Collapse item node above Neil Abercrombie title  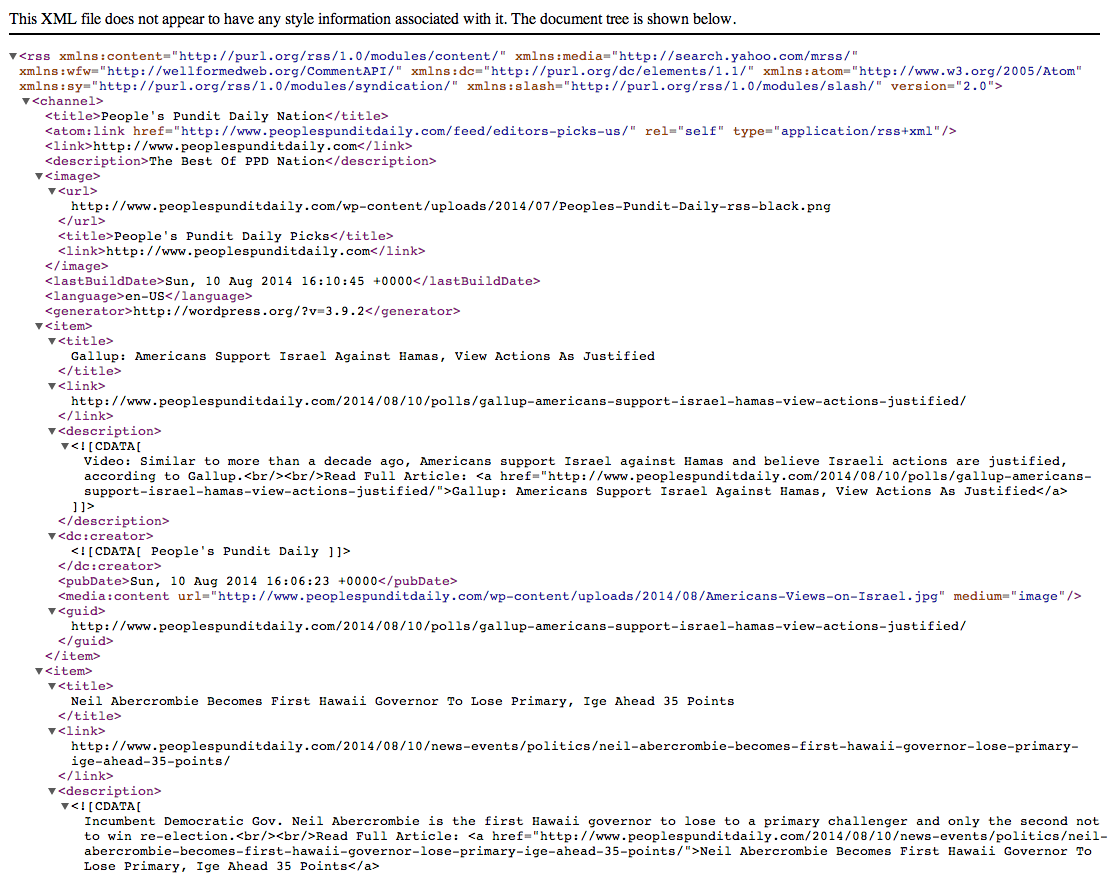(40, 671)
